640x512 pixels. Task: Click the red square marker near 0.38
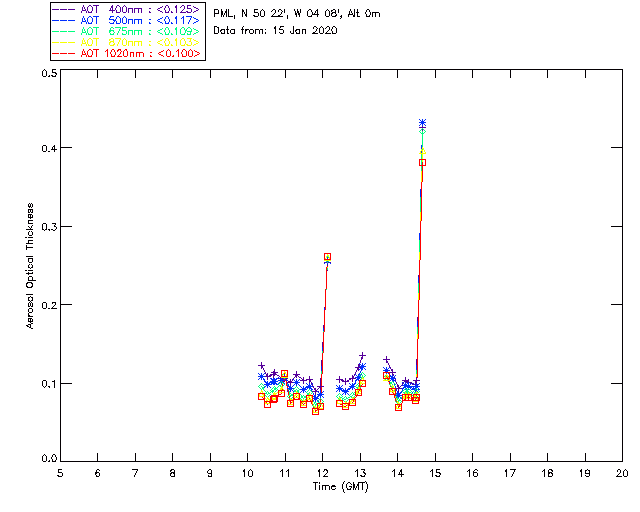(422, 163)
